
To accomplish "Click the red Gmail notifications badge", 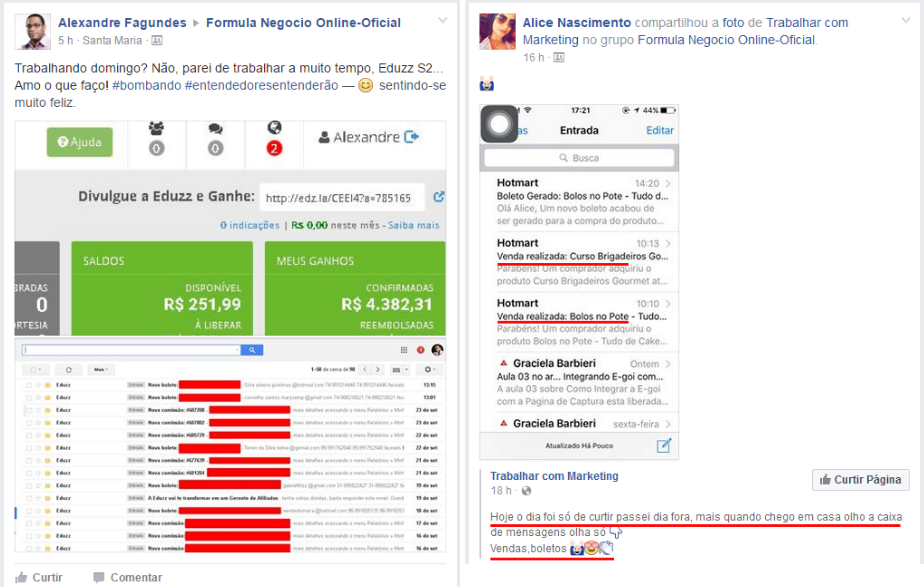I will (x=421, y=350).
